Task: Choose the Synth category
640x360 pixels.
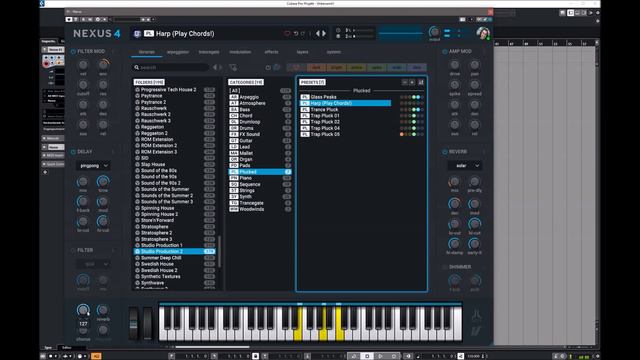Action: [x=260, y=197]
